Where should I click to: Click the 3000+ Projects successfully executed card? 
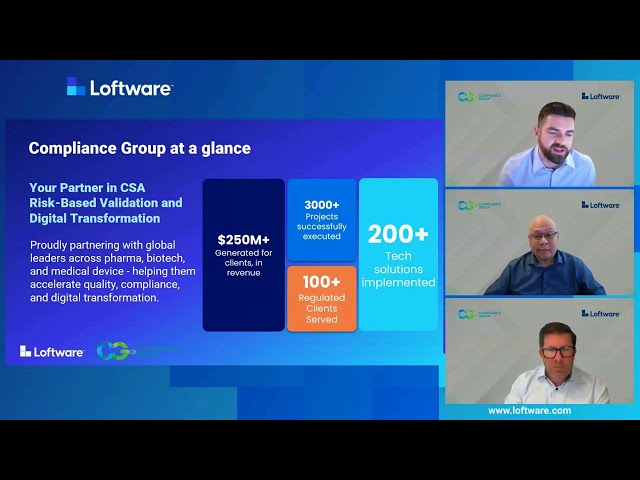pyautogui.click(x=322, y=220)
